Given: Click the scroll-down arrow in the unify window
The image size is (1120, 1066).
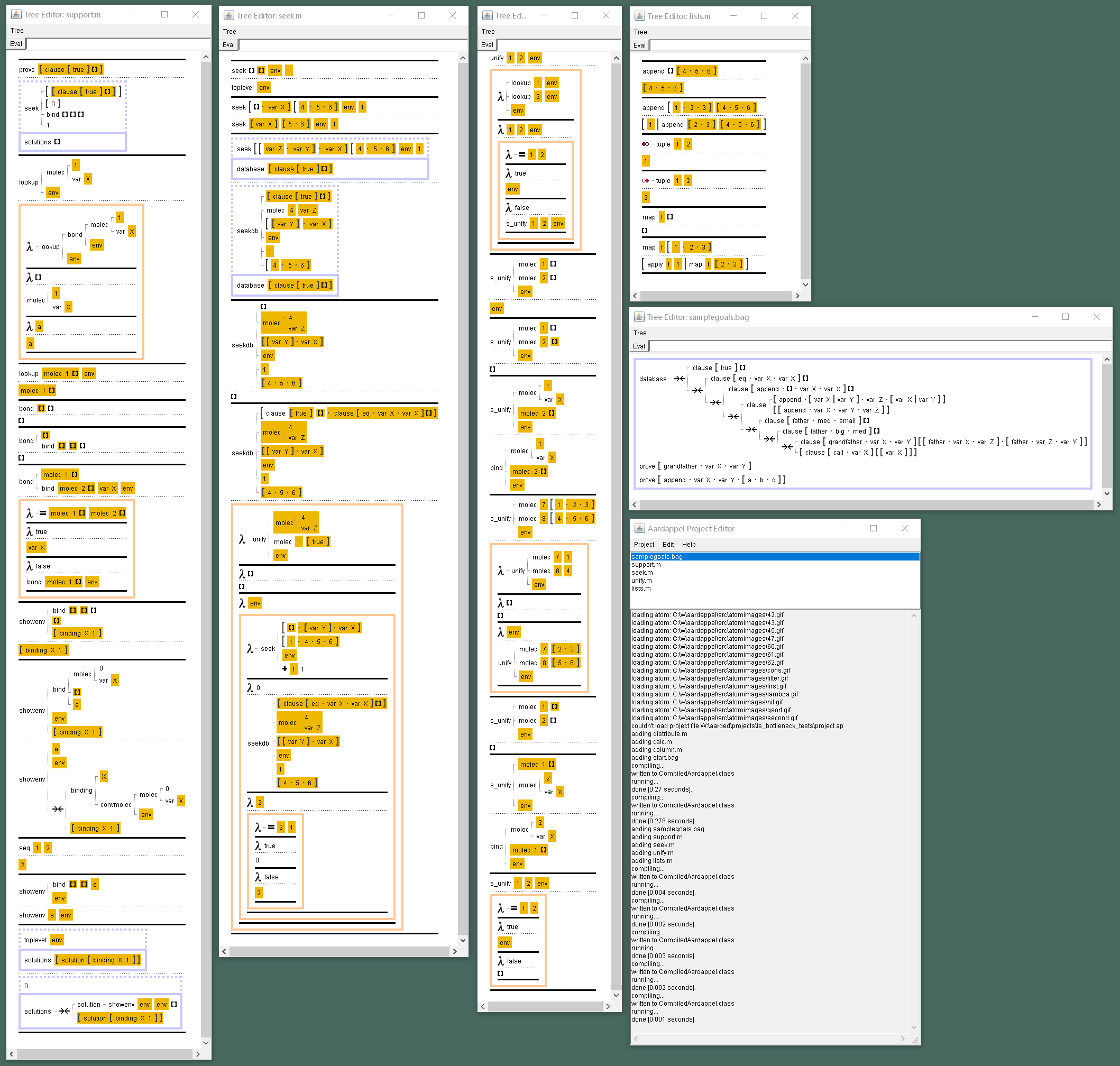Looking at the screenshot, I should coord(616,995).
